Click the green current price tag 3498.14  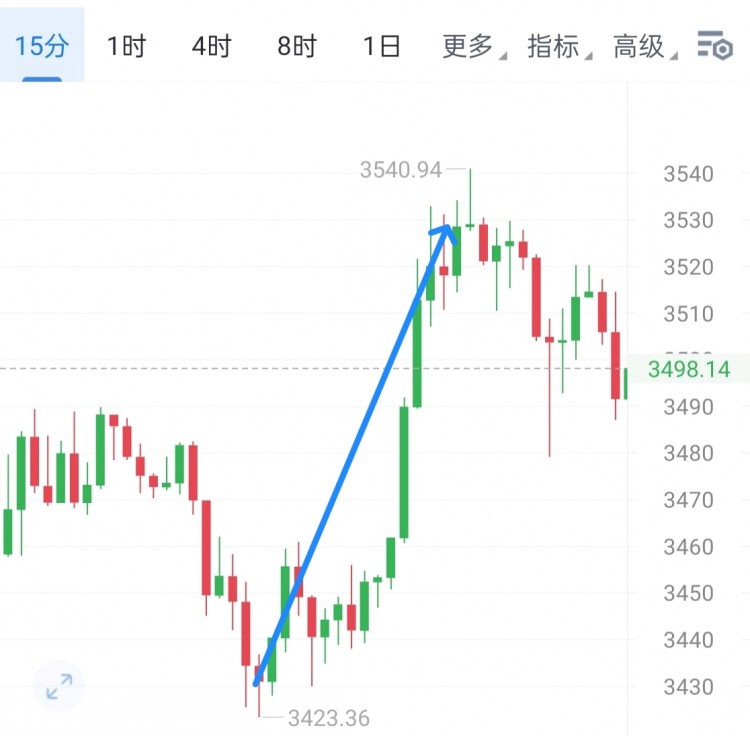pos(688,370)
